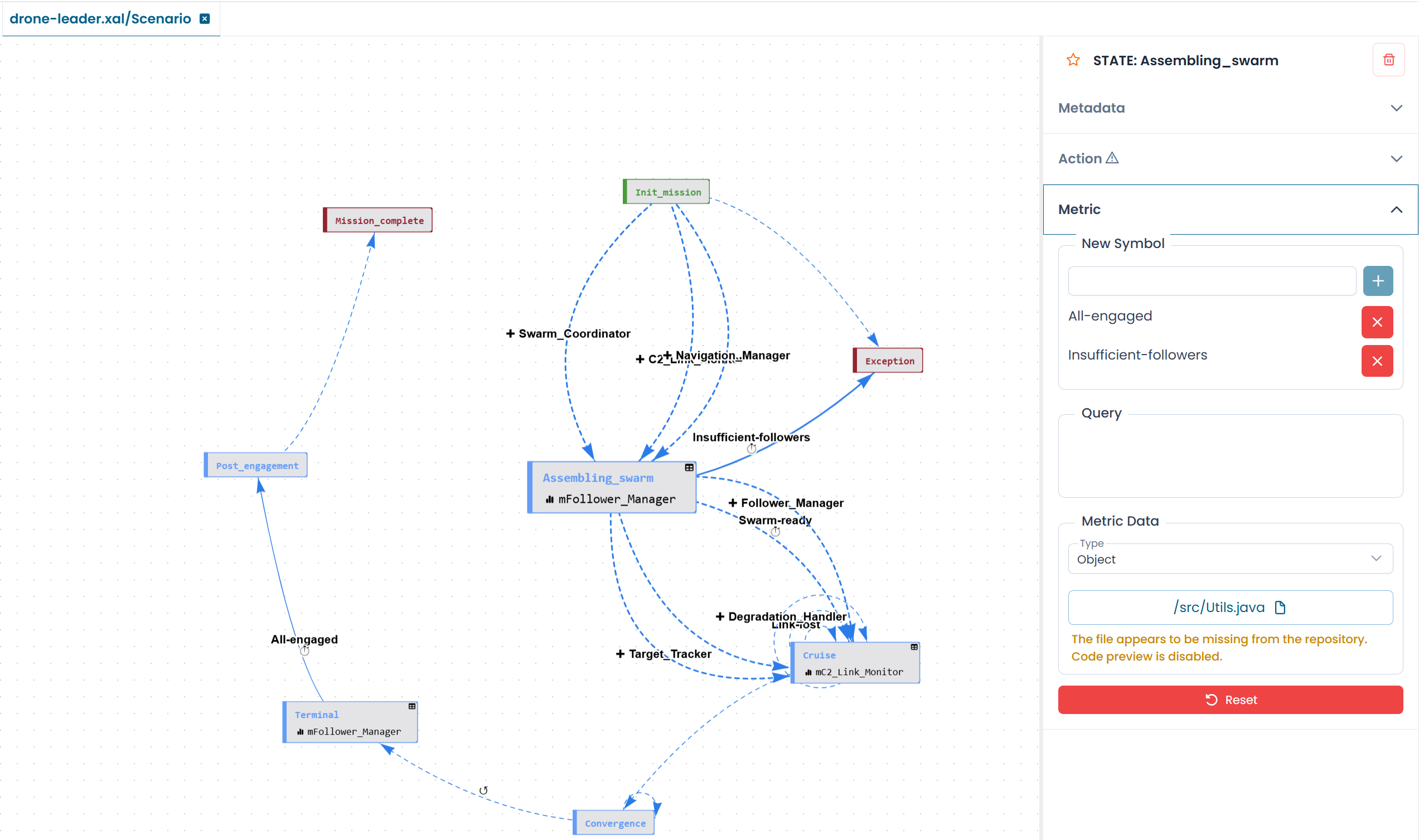The image size is (1419, 840).
Task: Click the table icon on Assembling_swarm node
Action: pyautogui.click(x=689, y=468)
